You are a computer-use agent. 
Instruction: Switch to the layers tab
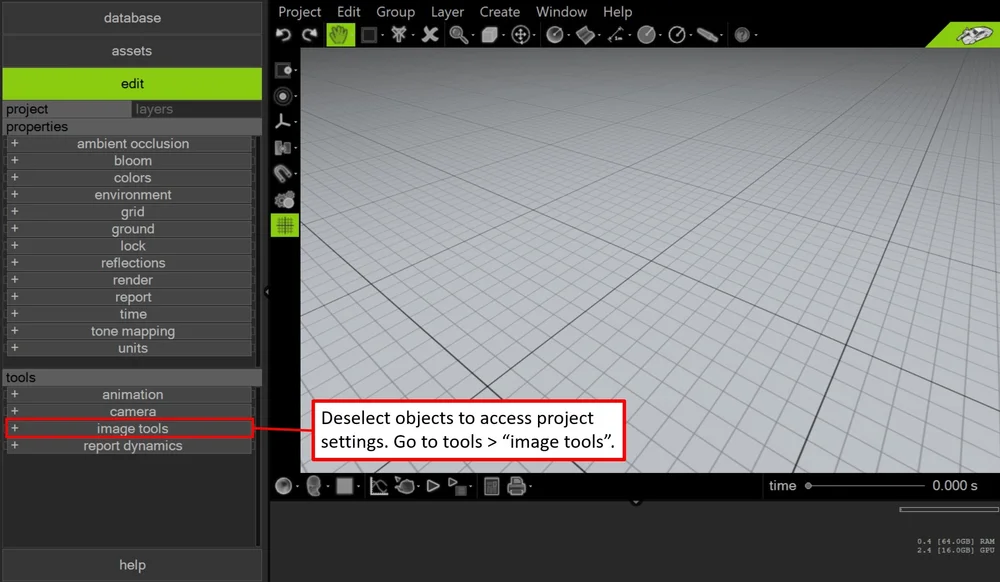(x=196, y=109)
